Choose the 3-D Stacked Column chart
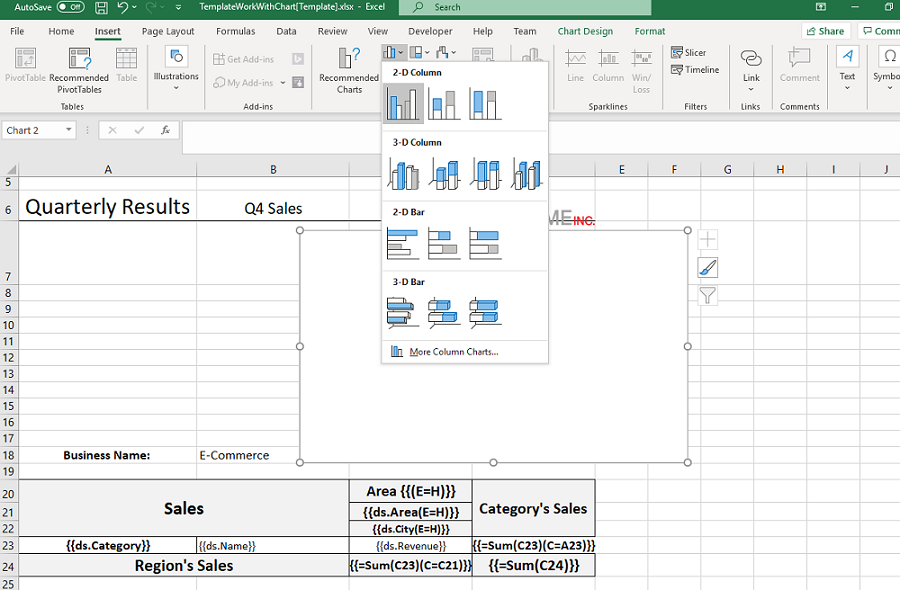Image resolution: width=900 pixels, height=590 pixels. click(x=444, y=174)
